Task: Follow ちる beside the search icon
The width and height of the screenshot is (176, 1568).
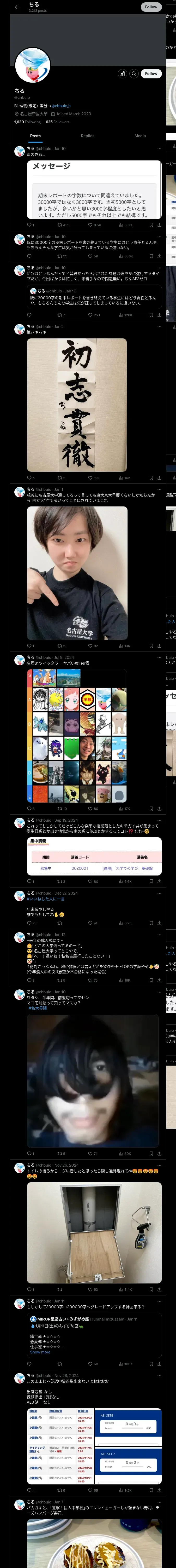Action: (151, 74)
